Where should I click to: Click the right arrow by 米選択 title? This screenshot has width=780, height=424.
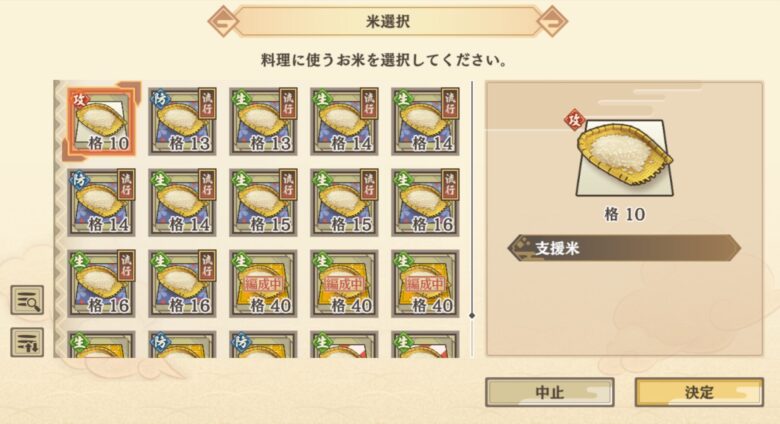pos(552,21)
